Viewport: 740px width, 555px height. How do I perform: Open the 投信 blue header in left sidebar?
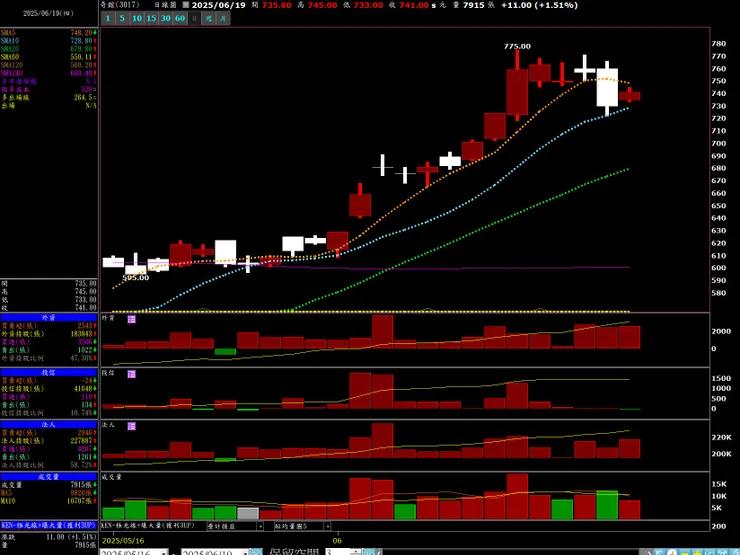49,372
